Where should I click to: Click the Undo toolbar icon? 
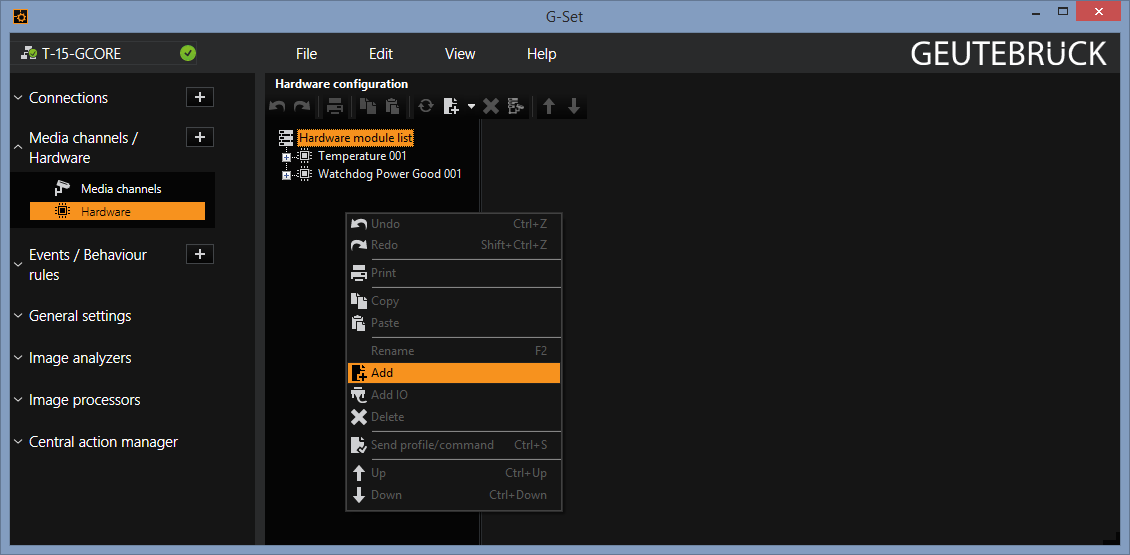[x=277, y=107]
